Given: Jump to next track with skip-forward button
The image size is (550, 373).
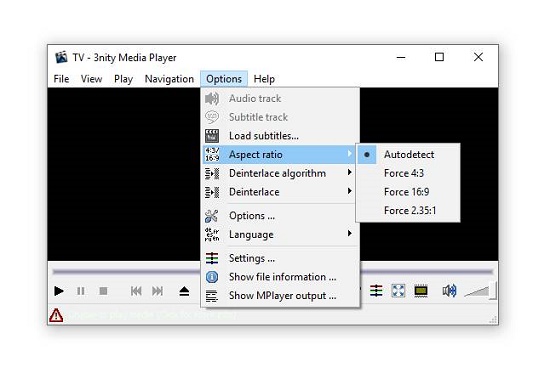Looking at the screenshot, I should (157, 291).
